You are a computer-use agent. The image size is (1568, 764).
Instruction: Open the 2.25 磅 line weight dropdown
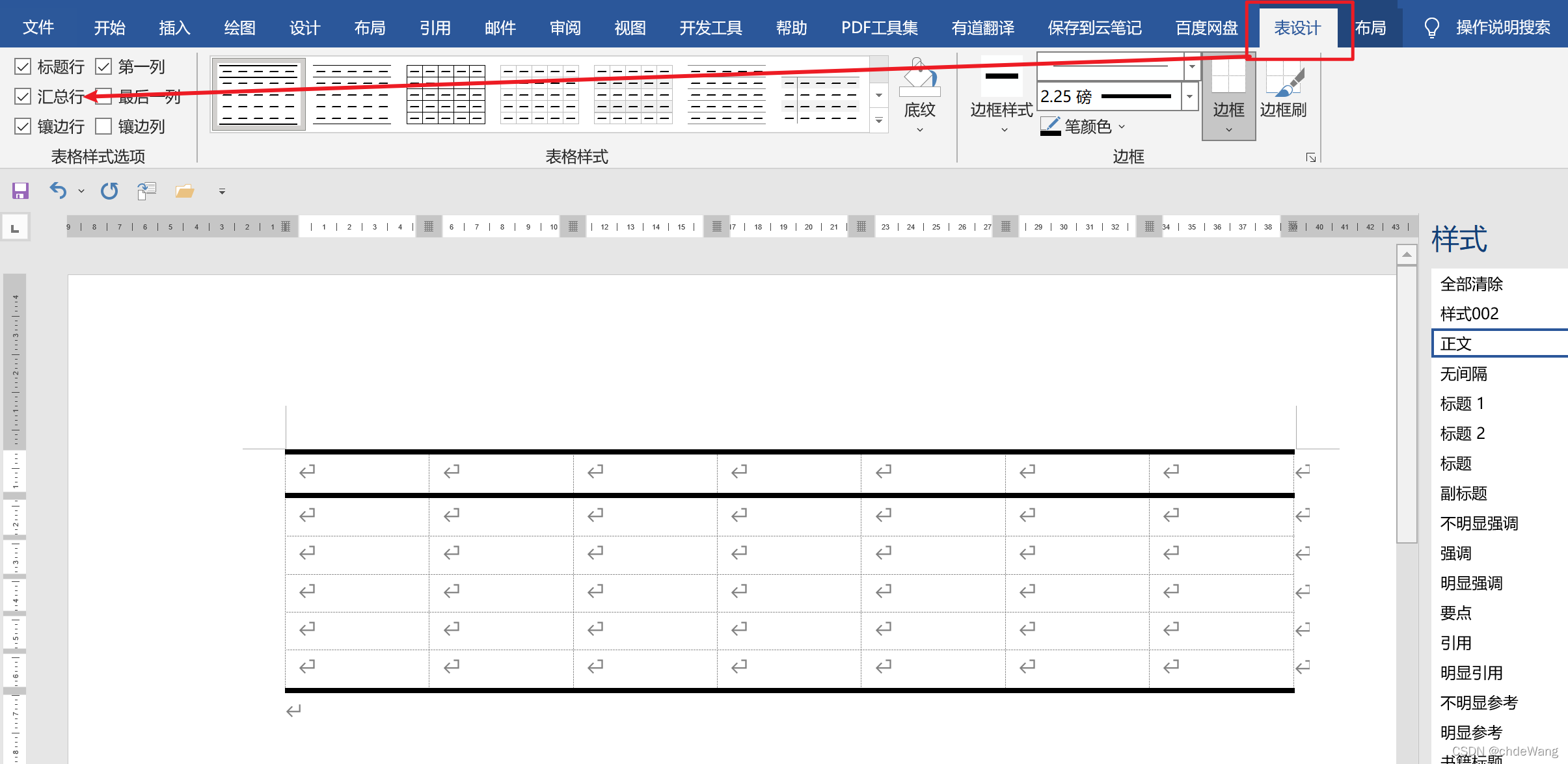pos(1189,97)
